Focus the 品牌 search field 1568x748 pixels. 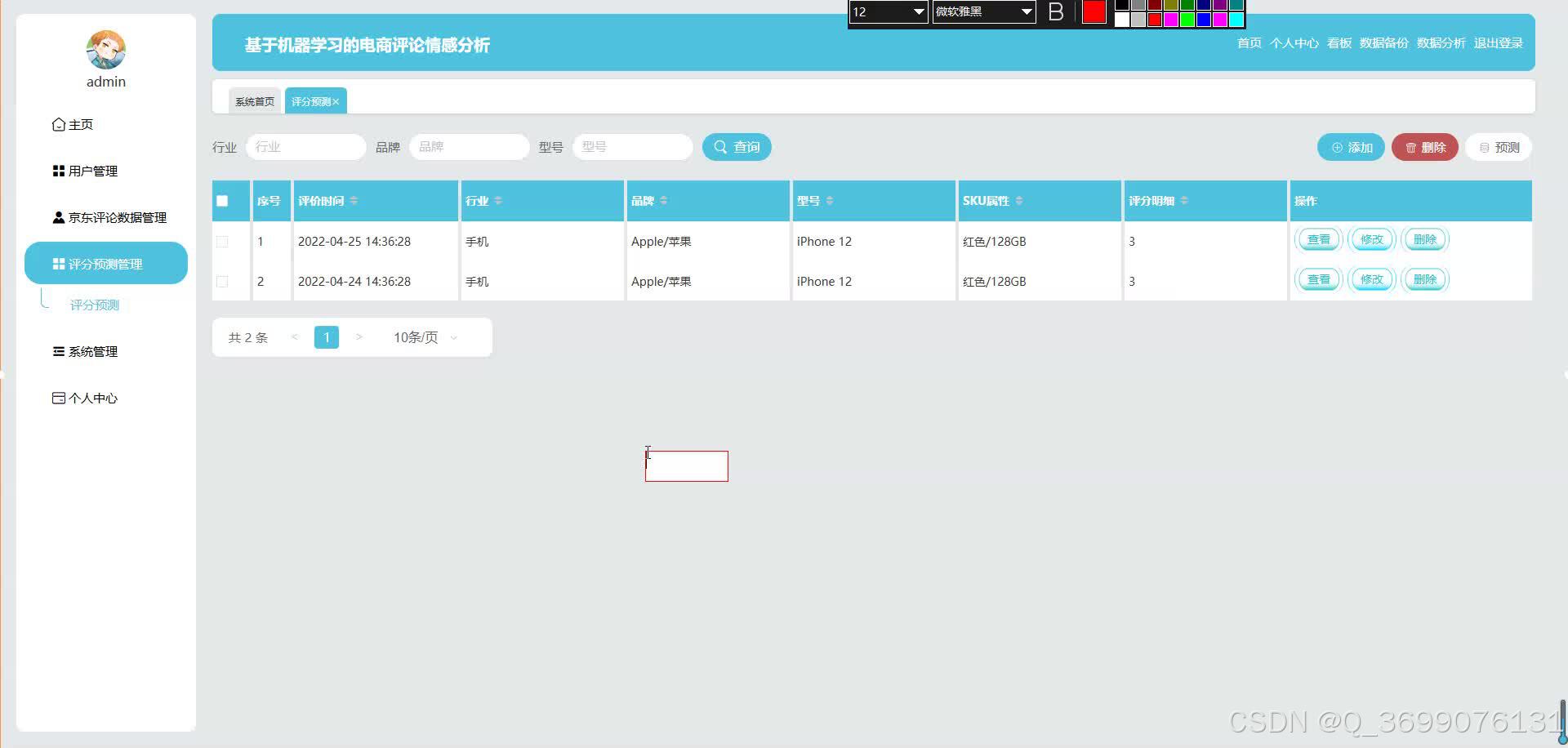[x=470, y=147]
